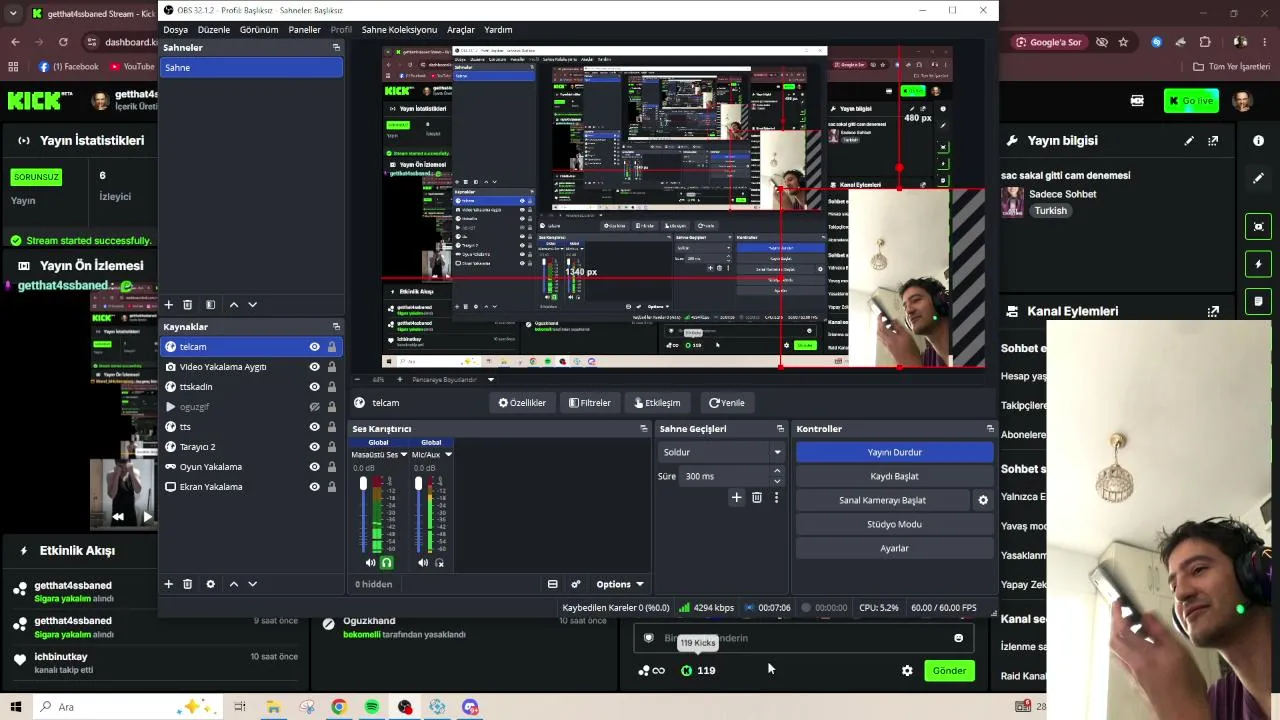The width and height of the screenshot is (1280, 720).
Task: Click Sanal Kamerayı Başlat button
Action: tap(882, 500)
